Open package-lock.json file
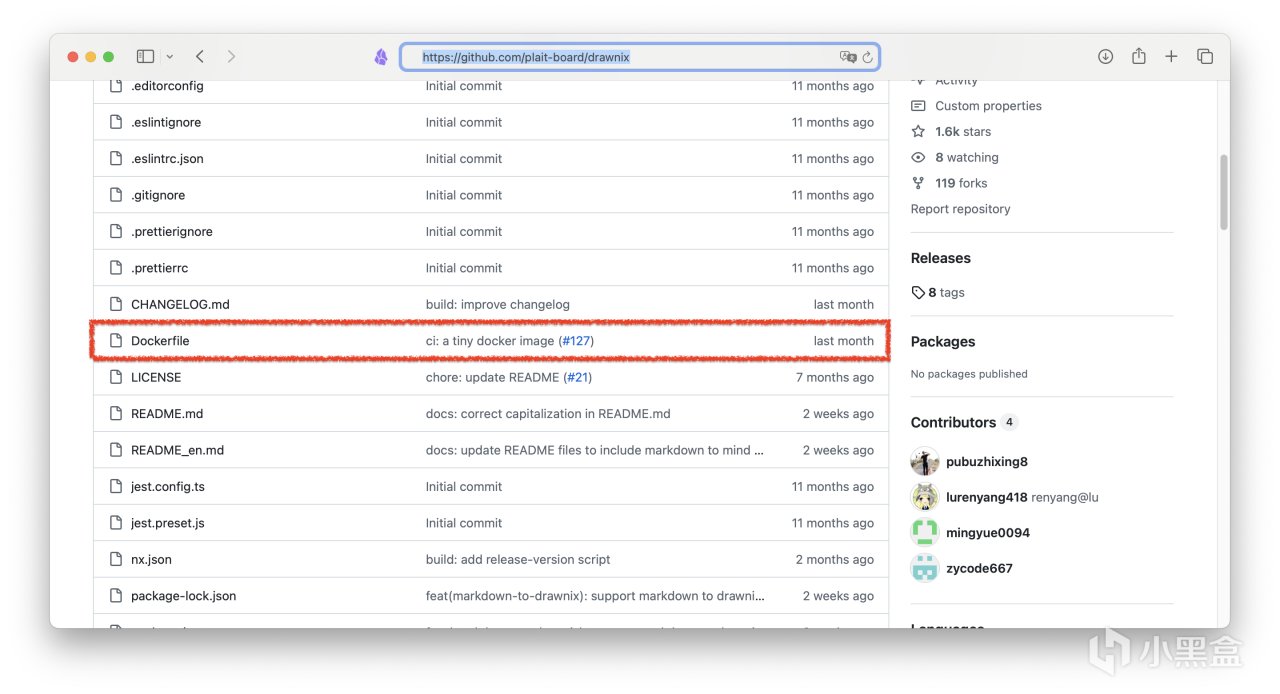Image resolution: width=1280 pixels, height=694 pixels. tap(184, 596)
